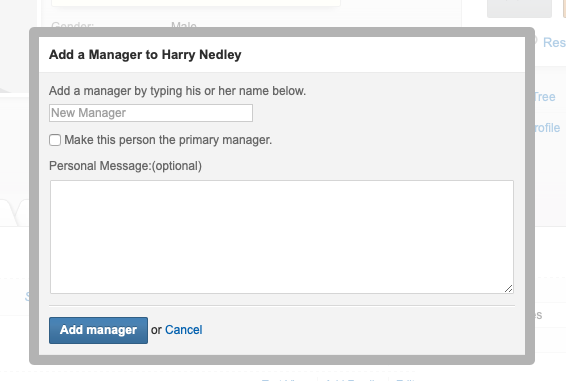Screen dimensions: 566x381
Task: Cancel the Add a Manager dialog
Action: 183,330
